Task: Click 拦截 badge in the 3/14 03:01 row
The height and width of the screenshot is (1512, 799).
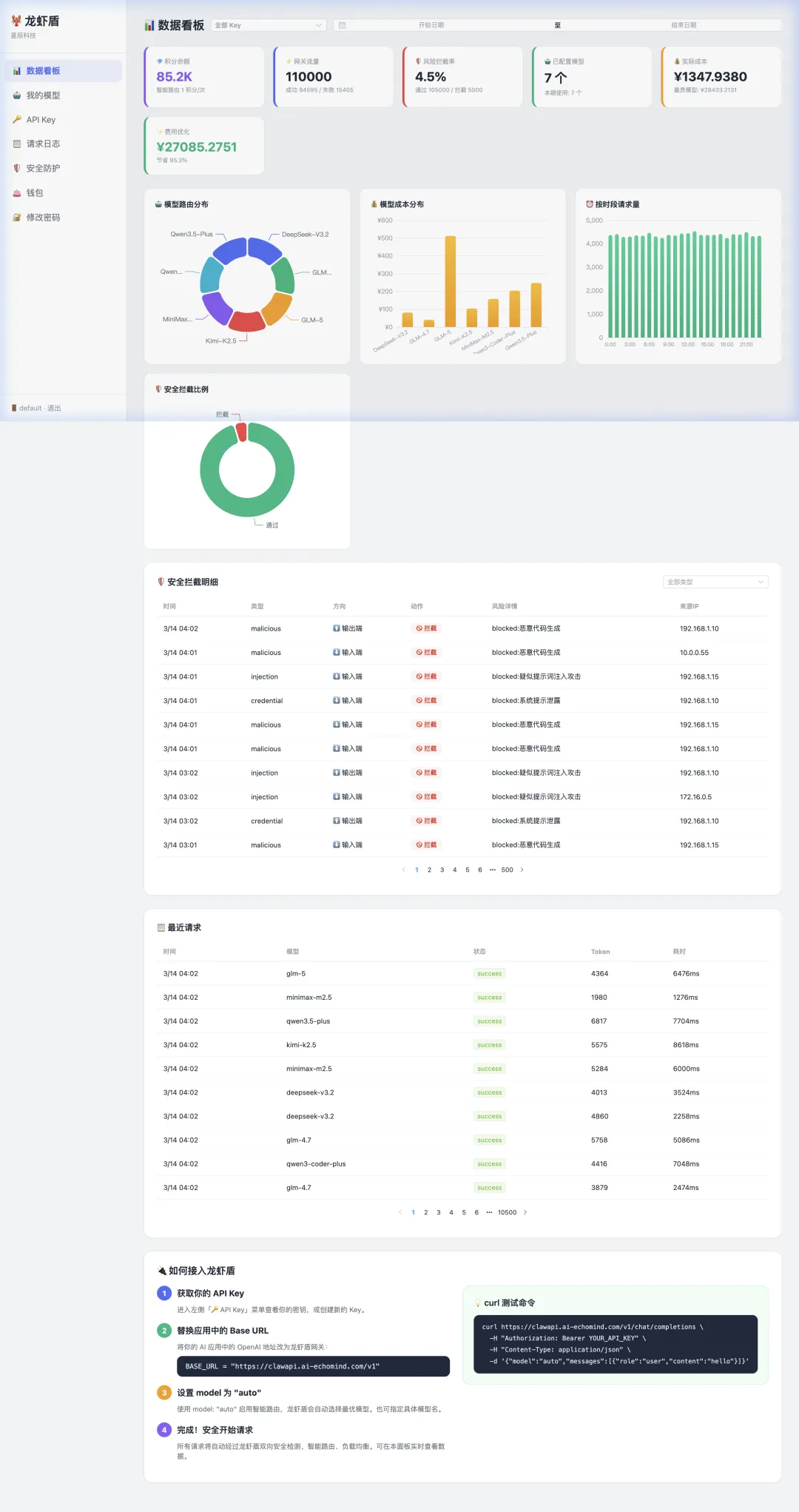Action: click(426, 845)
